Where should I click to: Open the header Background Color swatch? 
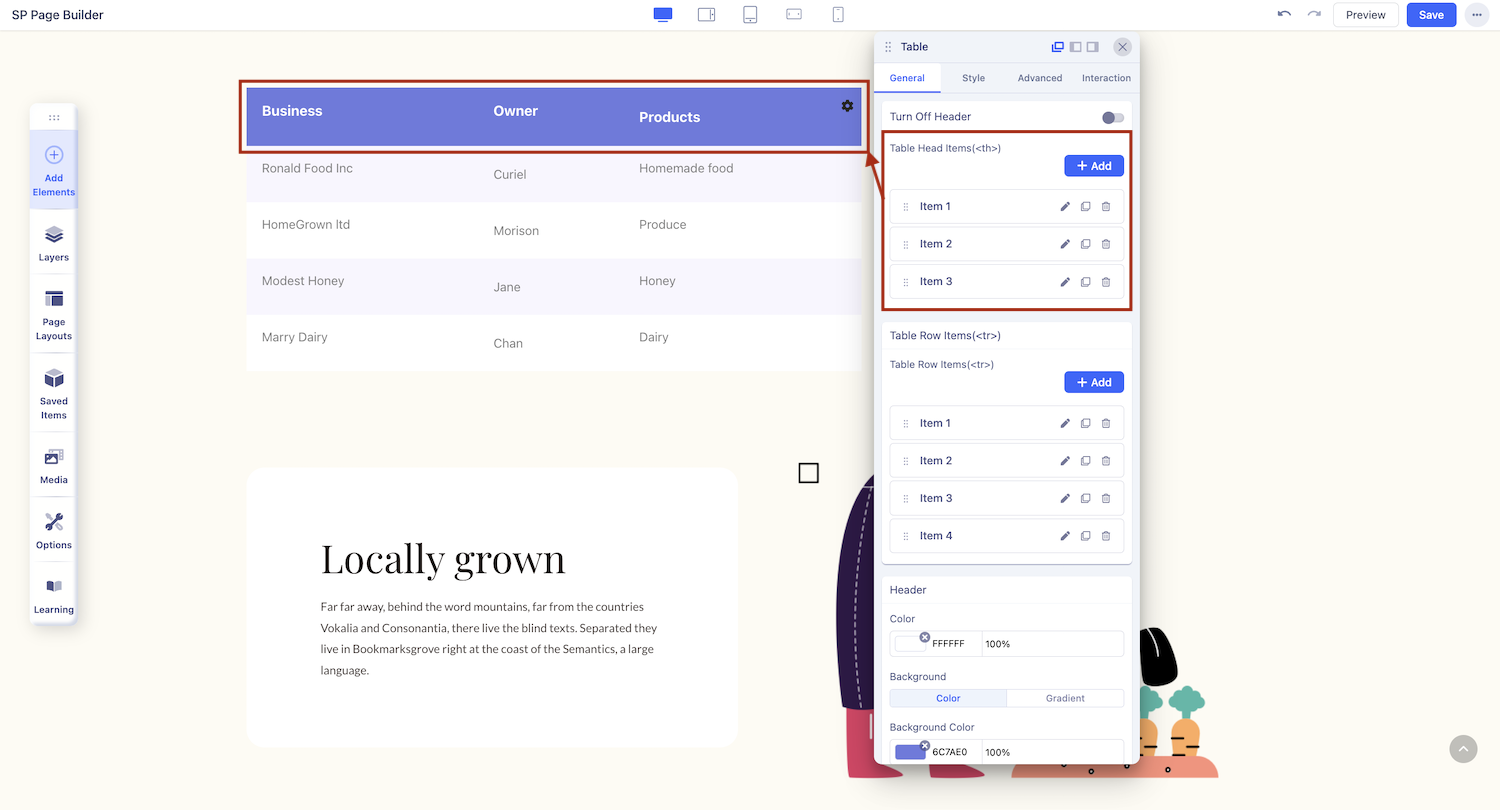coord(910,752)
